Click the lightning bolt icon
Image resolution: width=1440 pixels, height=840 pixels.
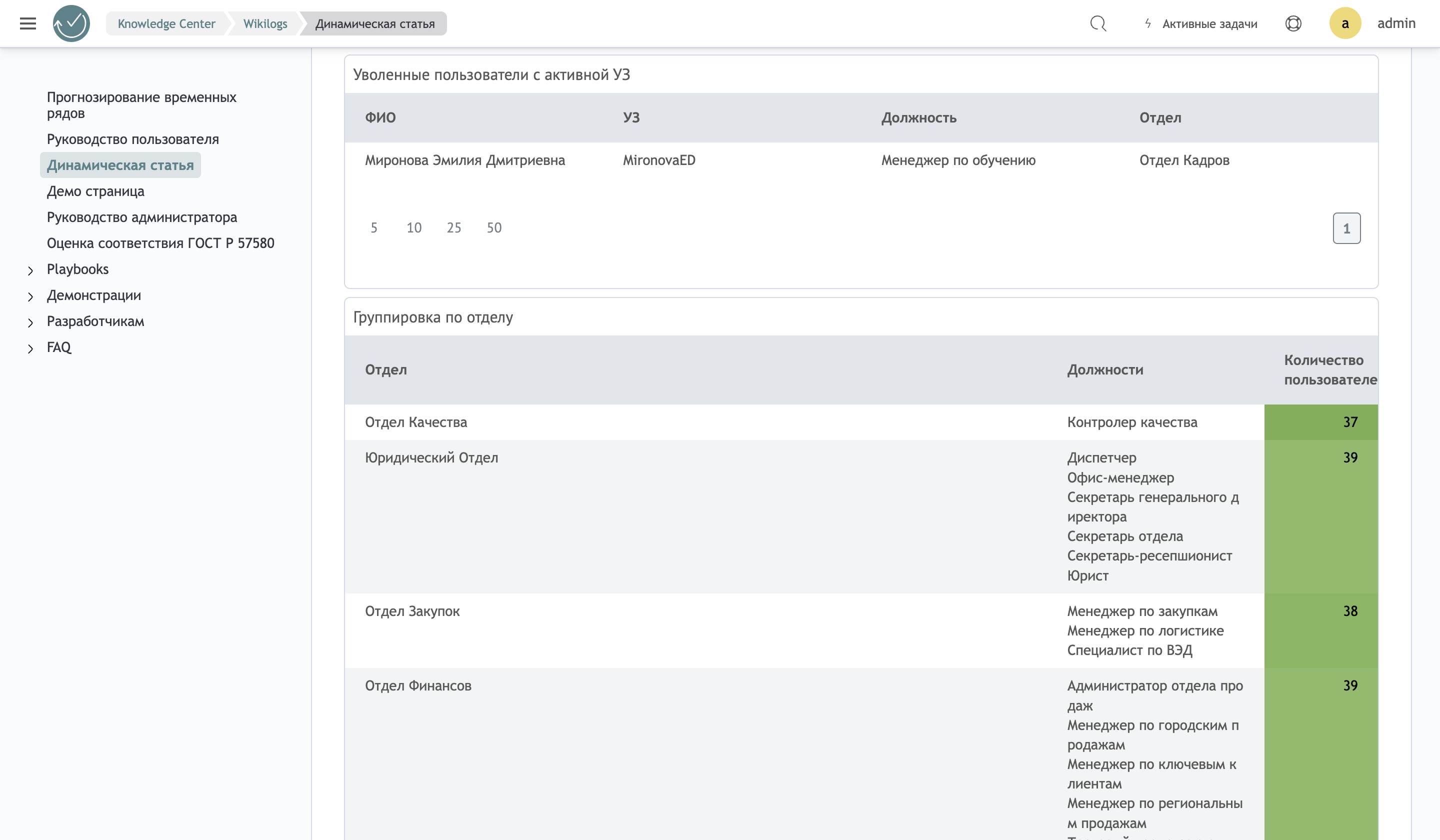pos(1148,23)
